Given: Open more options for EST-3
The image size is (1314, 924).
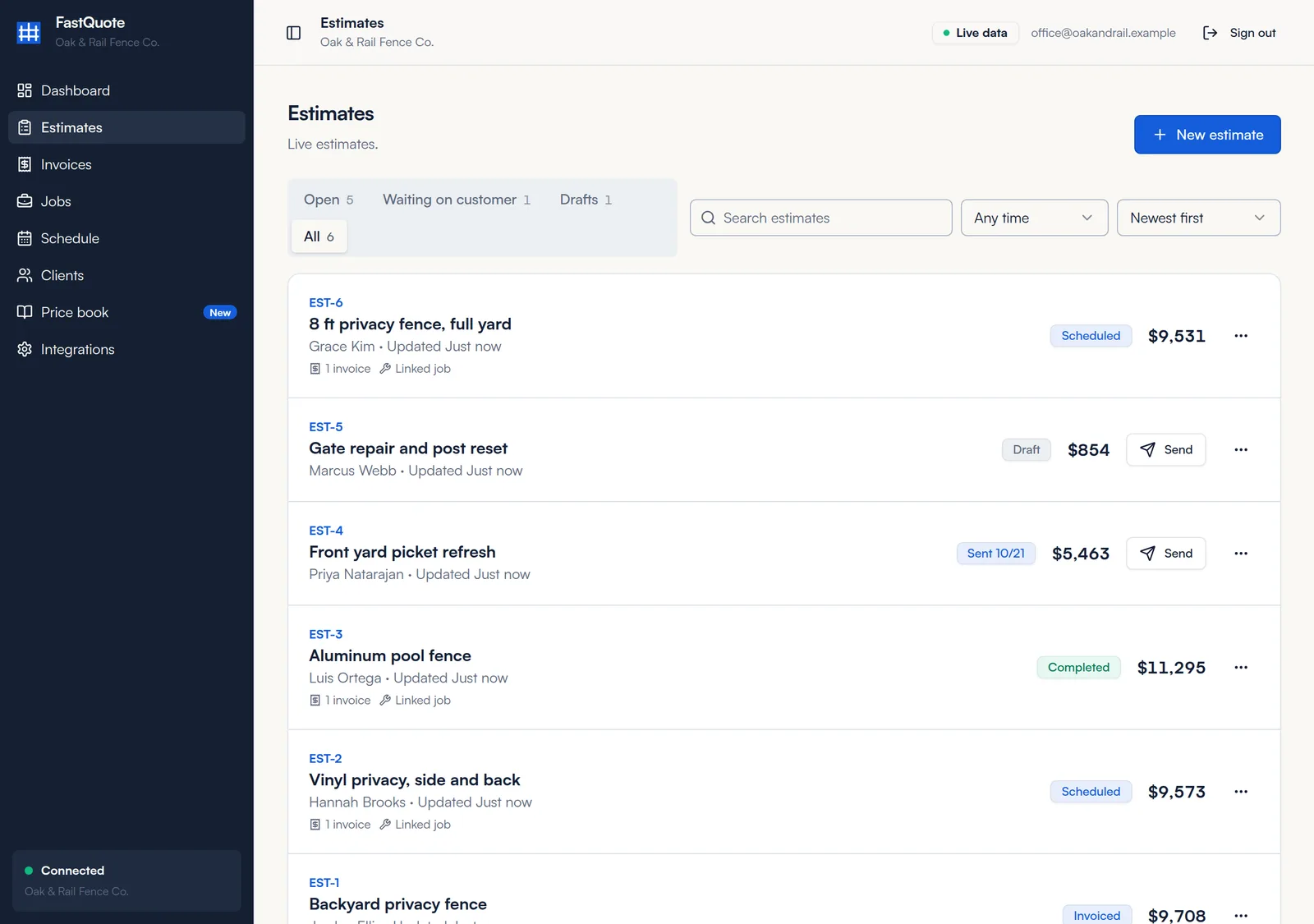Looking at the screenshot, I should click(1241, 668).
